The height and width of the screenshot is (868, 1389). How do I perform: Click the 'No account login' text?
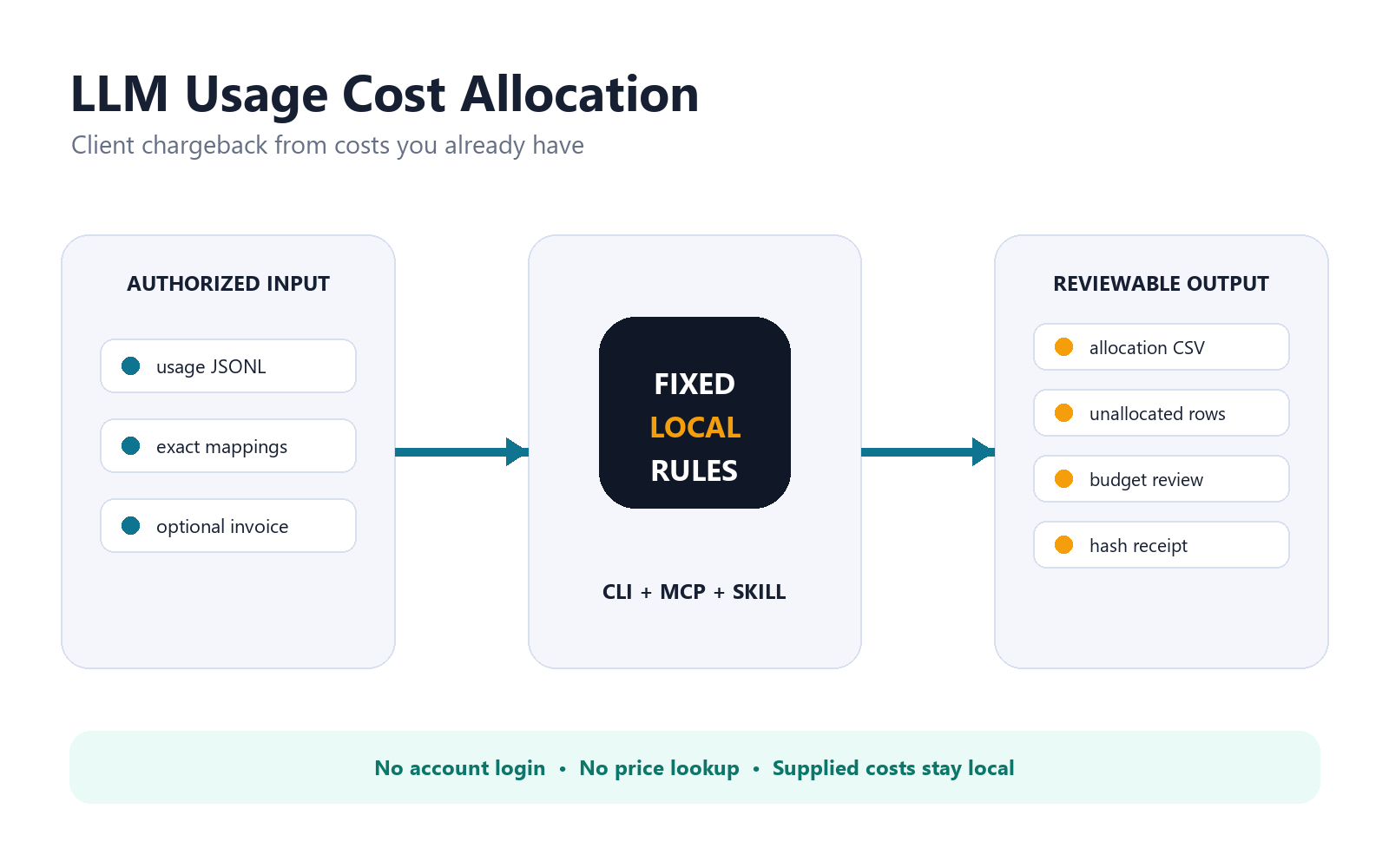pos(460,768)
